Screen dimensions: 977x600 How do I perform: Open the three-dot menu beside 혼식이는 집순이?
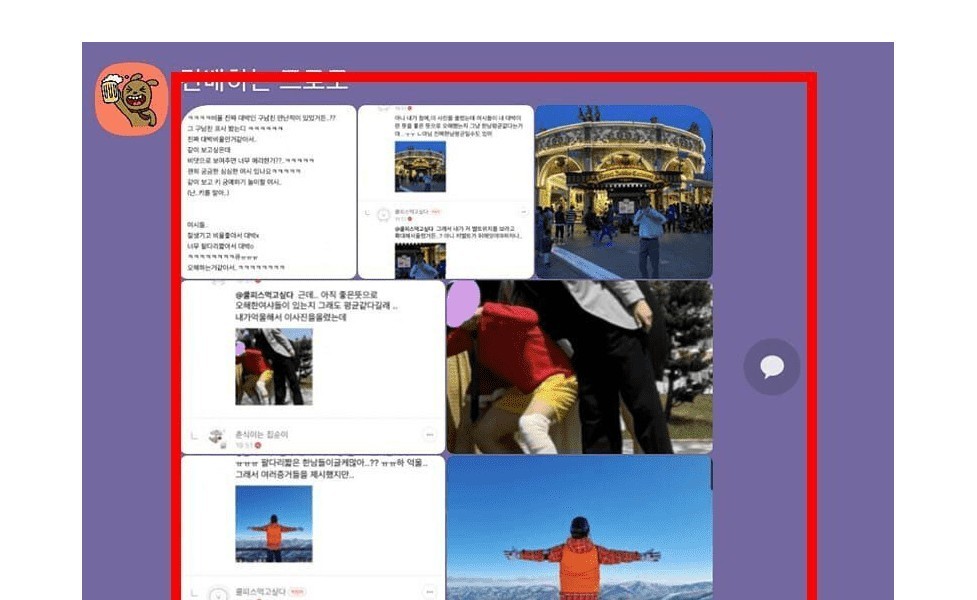pyautogui.click(x=429, y=436)
